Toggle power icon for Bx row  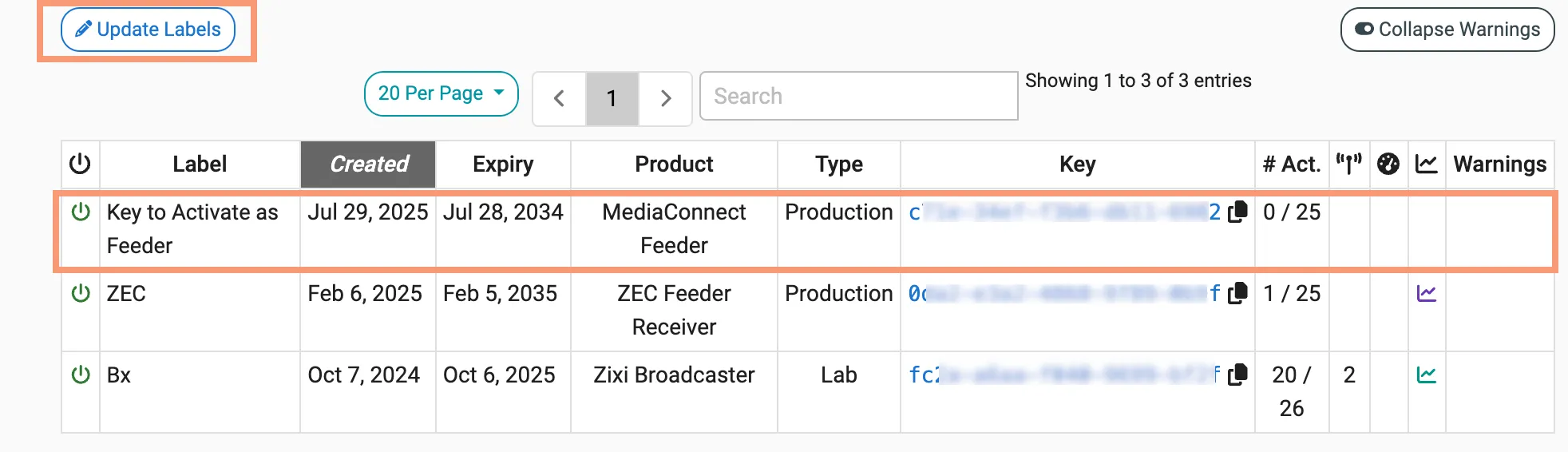coord(81,375)
